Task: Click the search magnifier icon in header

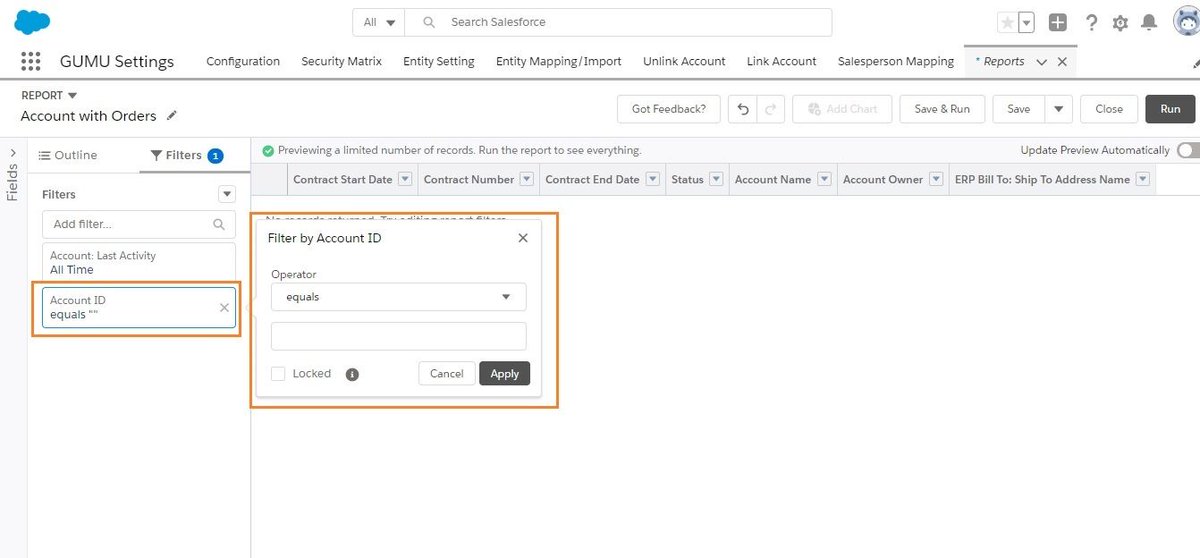Action: [429, 22]
